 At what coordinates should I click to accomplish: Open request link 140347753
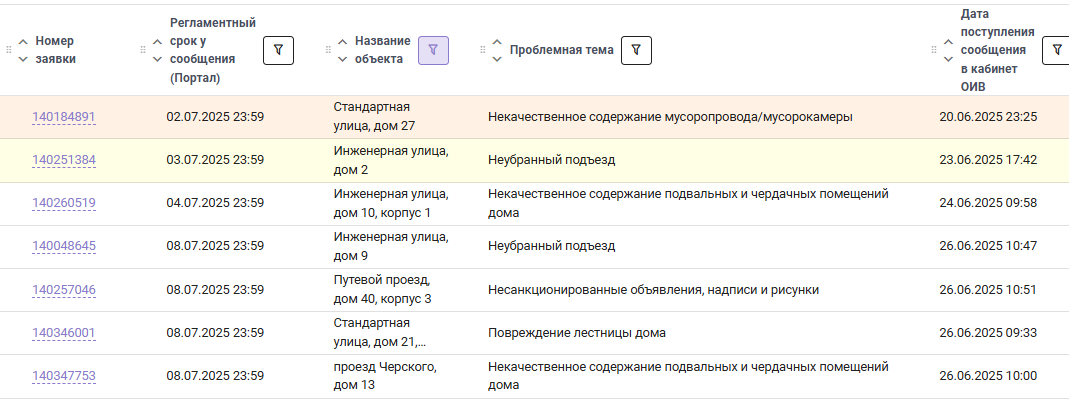click(64, 376)
